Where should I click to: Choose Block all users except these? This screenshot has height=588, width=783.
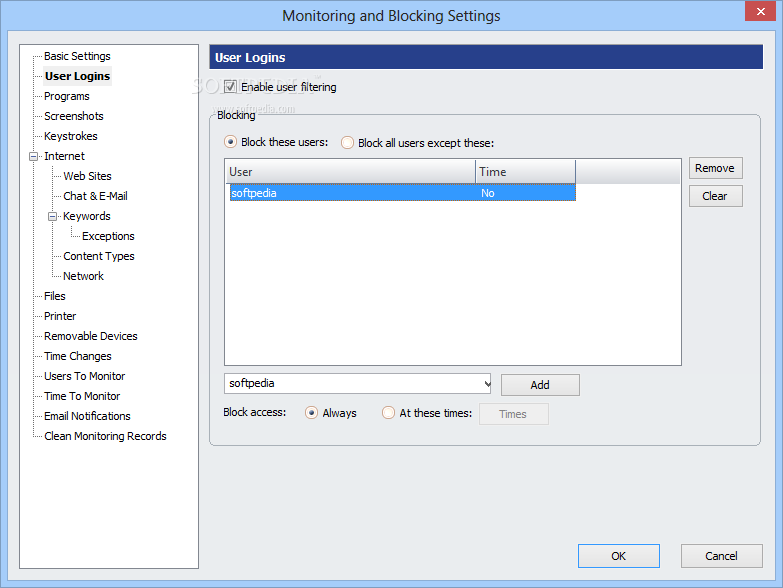348,143
